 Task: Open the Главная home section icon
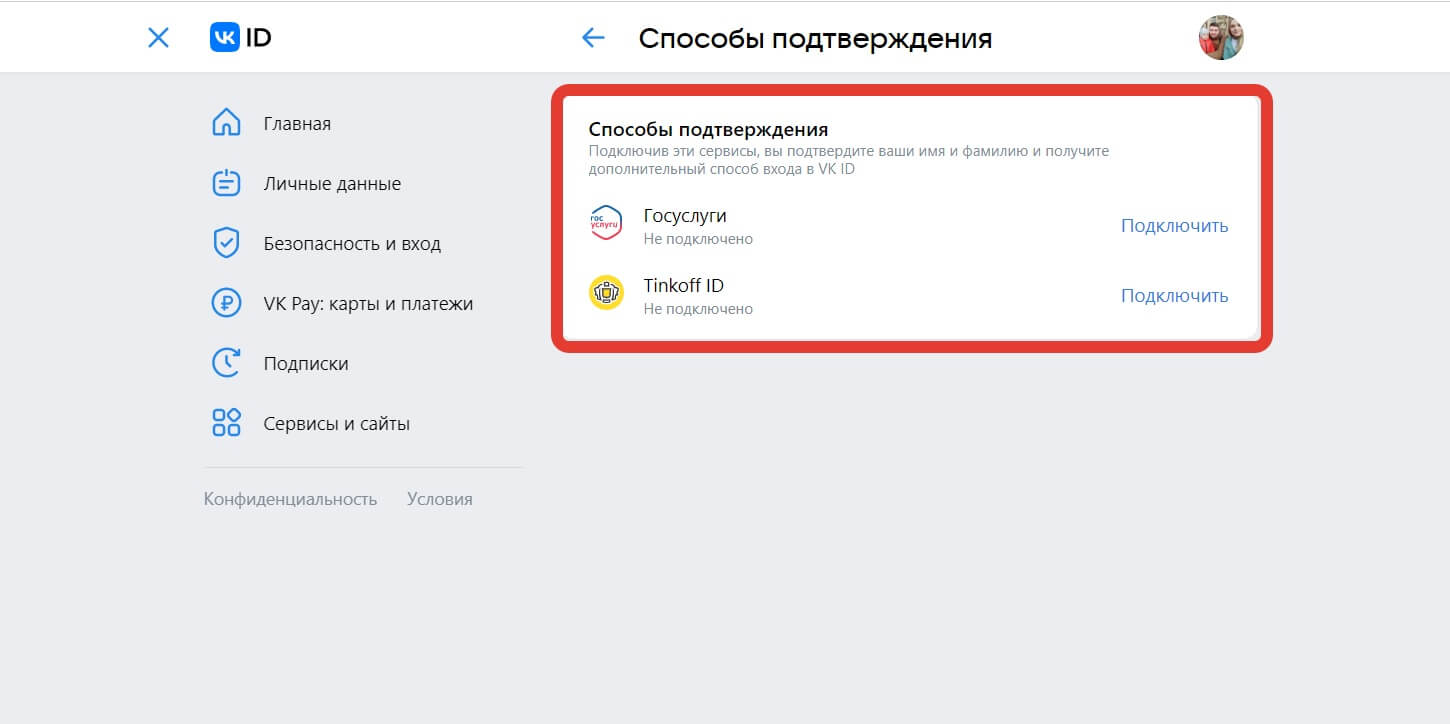tap(226, 123)
